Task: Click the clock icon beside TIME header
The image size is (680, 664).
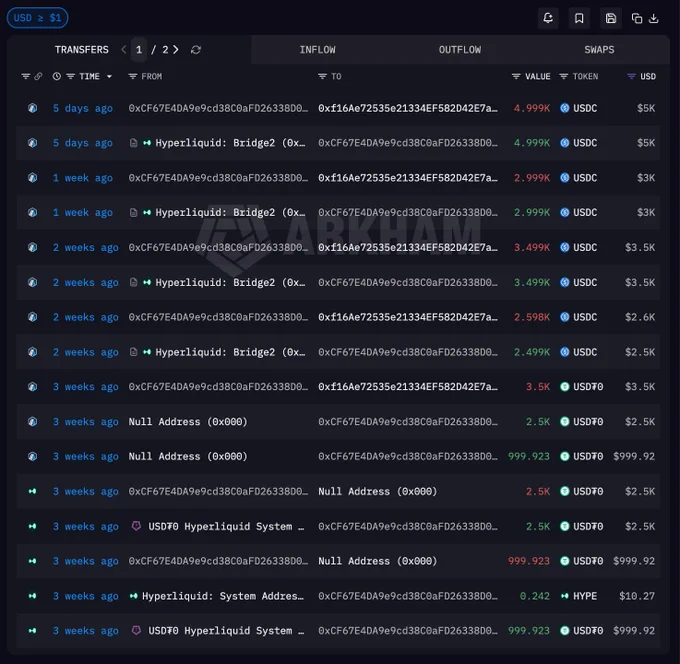Action: pos(57,76)
